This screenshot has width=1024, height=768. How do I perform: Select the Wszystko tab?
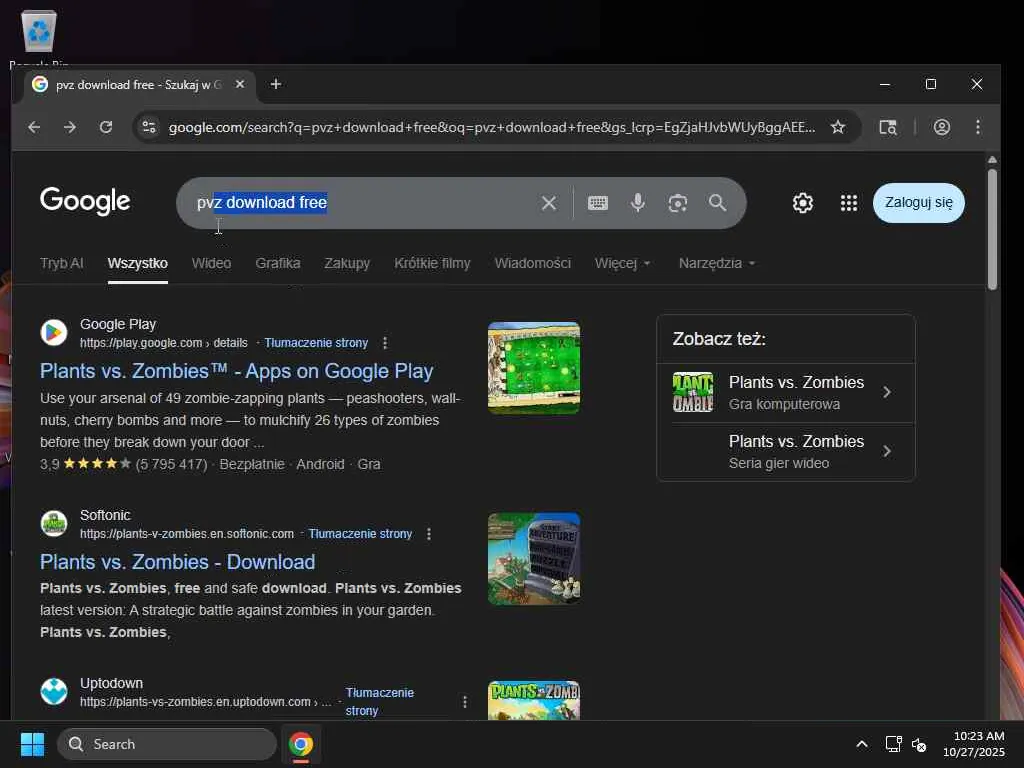click(x=138, y=263)
